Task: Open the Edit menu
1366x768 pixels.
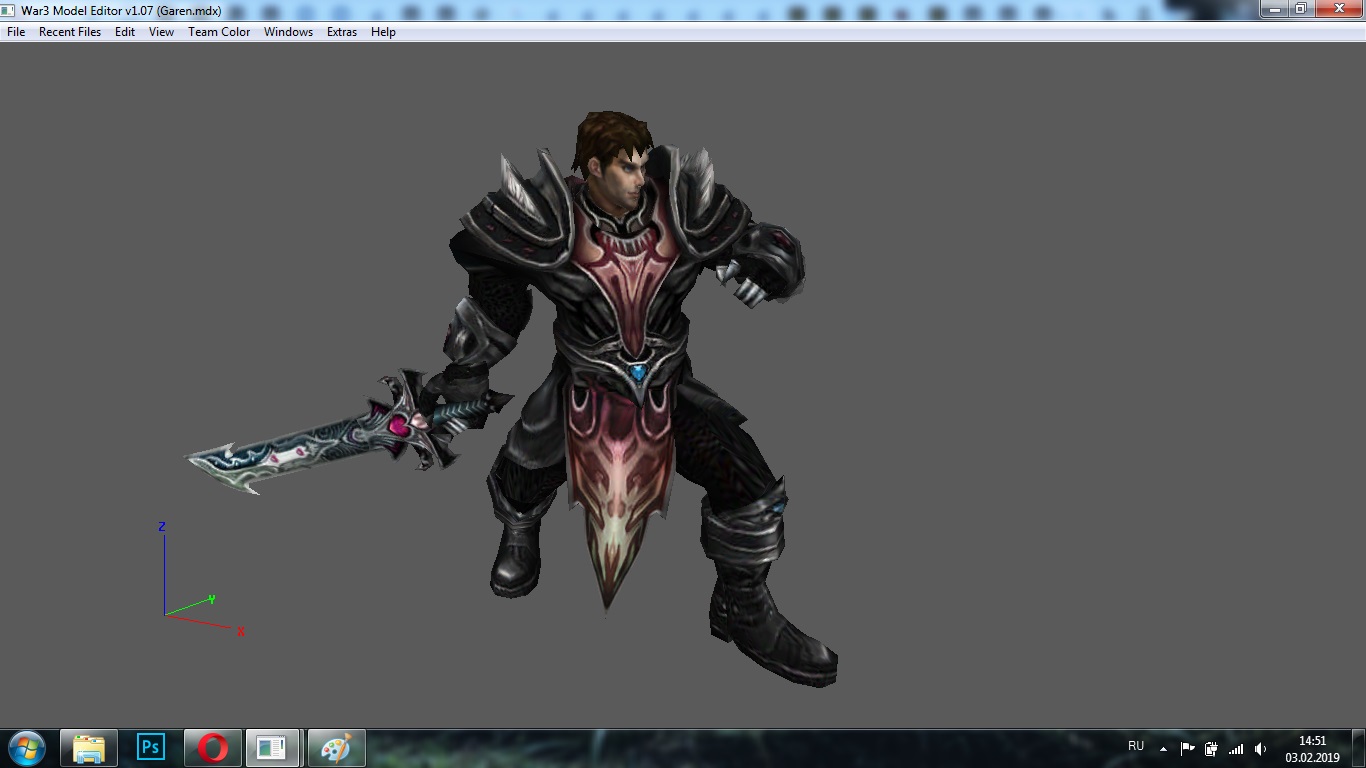Action: coord(125,32)
